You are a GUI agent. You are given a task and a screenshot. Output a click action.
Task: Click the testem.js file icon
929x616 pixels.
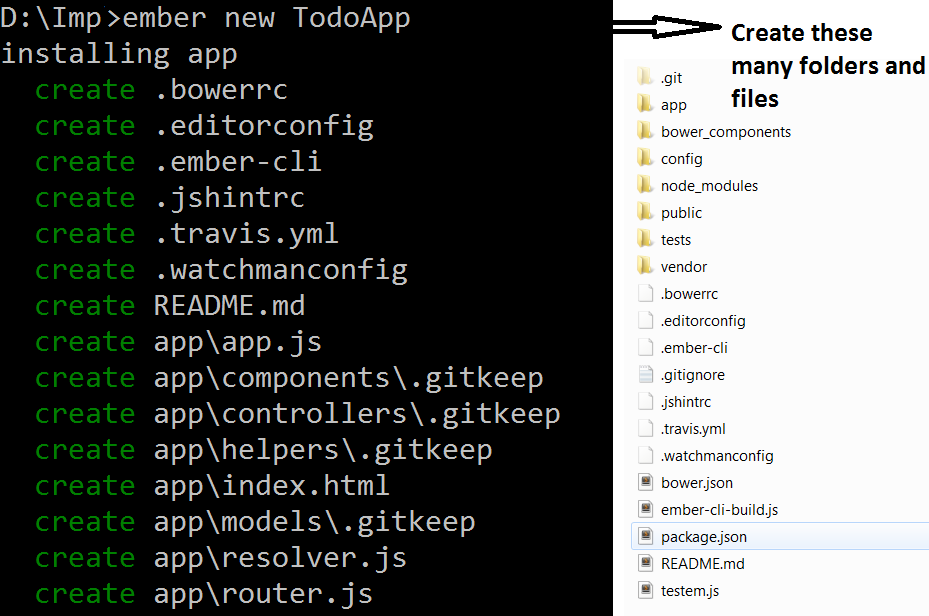(x=645, y=591)
